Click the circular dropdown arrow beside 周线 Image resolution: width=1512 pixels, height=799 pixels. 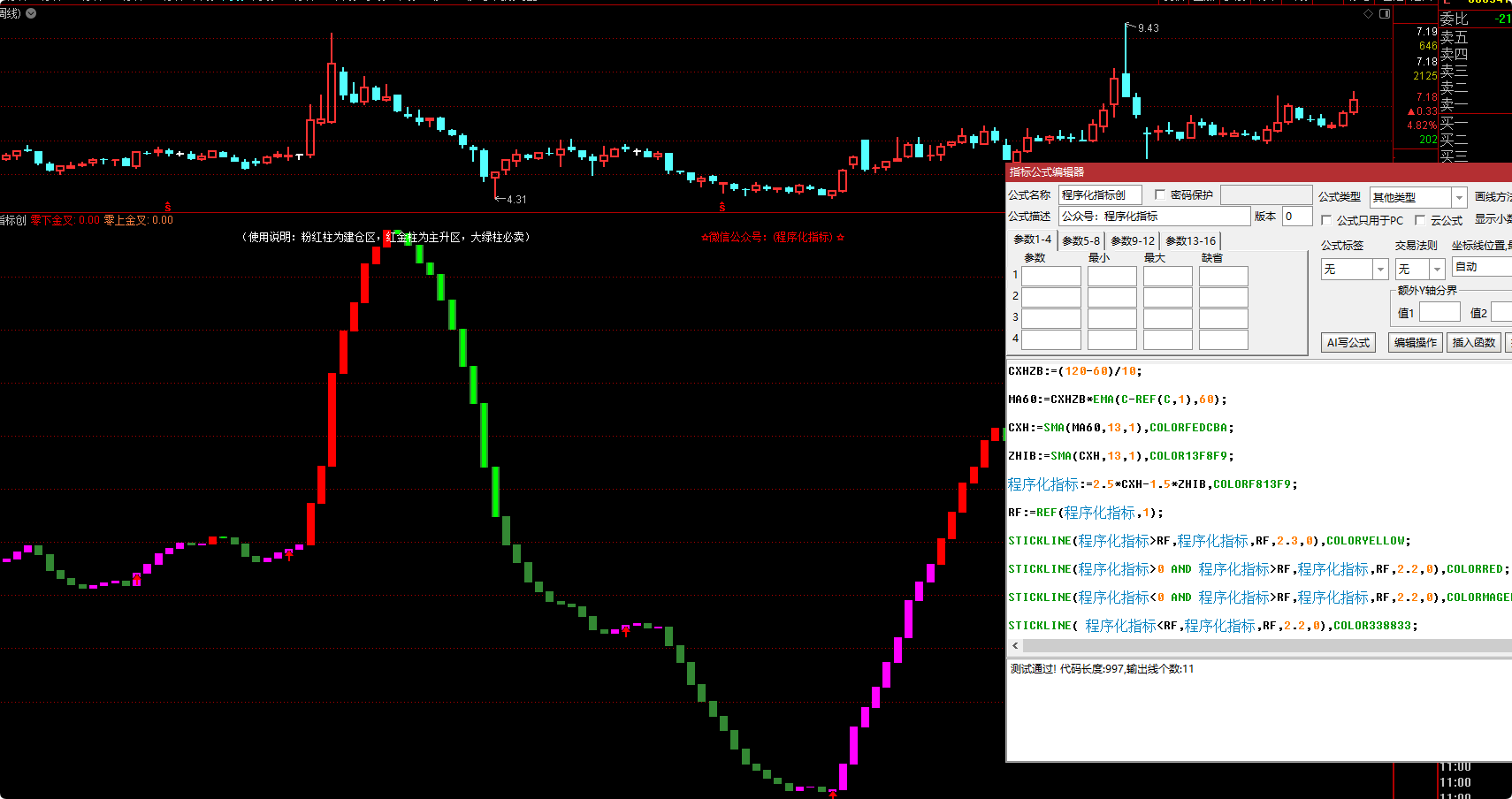[31, 13]
